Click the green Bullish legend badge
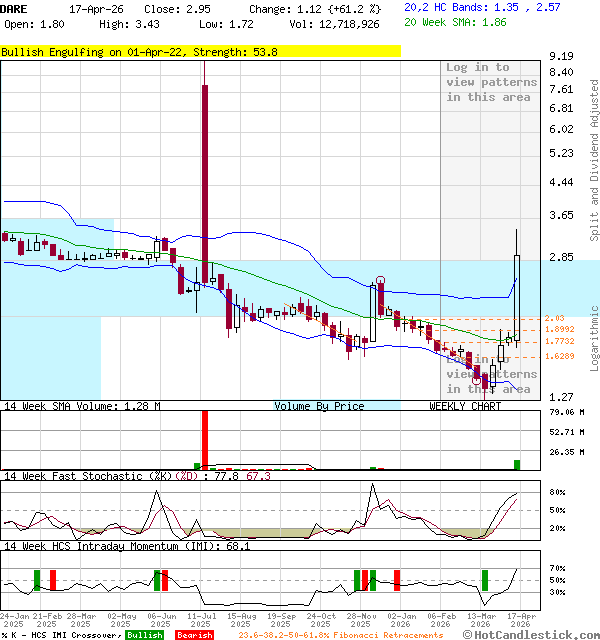This screenshot has height=640, width=600. (145, 635)
